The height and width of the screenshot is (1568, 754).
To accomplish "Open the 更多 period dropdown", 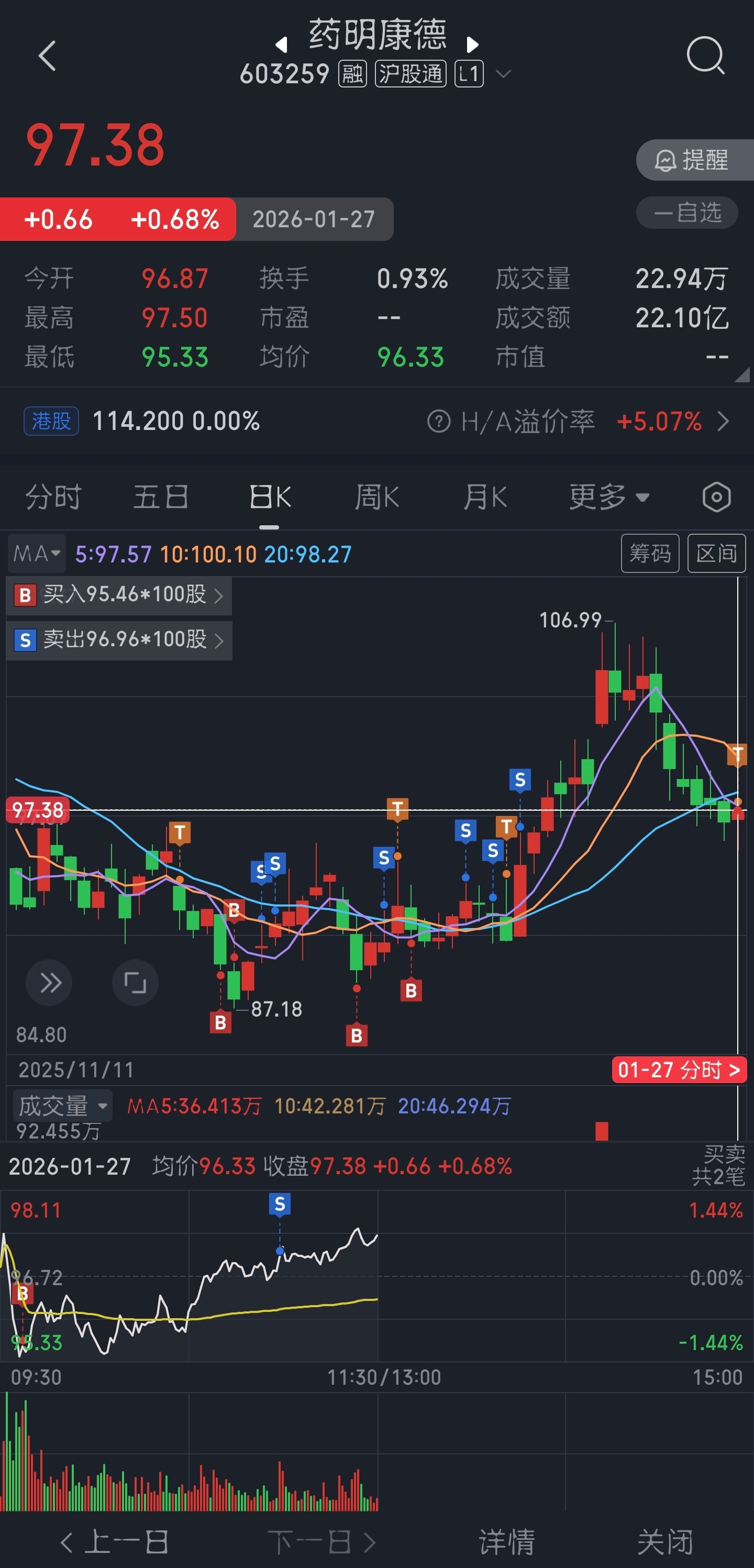I will pyautogui.click(x=609, y=498).
